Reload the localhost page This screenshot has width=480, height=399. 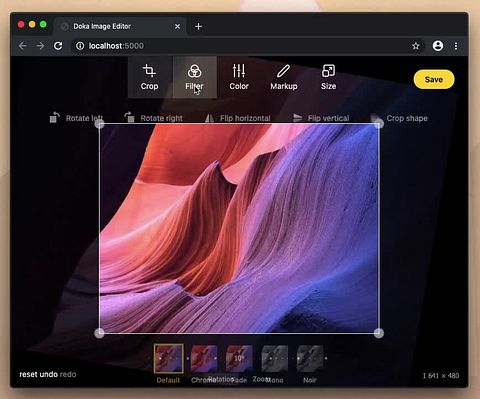[58, 46]
